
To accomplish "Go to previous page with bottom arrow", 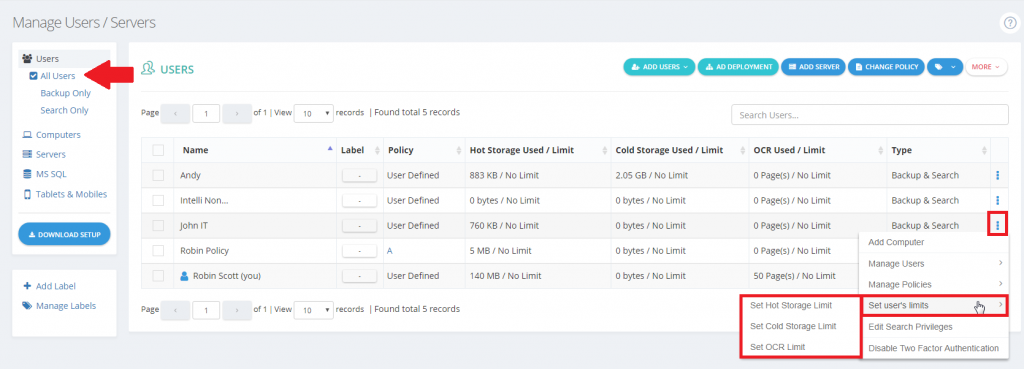I will pyautogui.click(x=175, y=310).
